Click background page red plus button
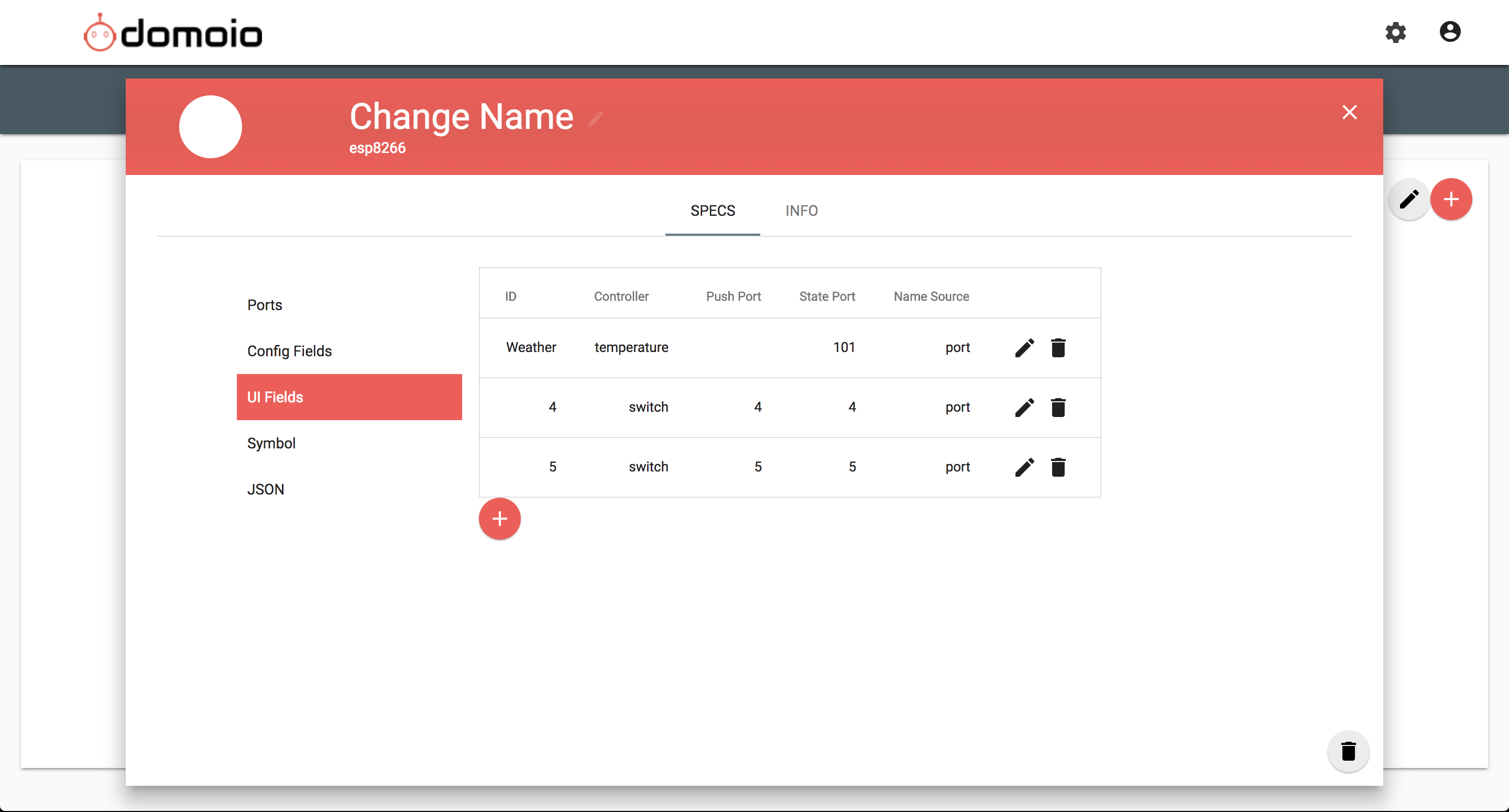1509x812 pixels. [x=1451, y=199]
